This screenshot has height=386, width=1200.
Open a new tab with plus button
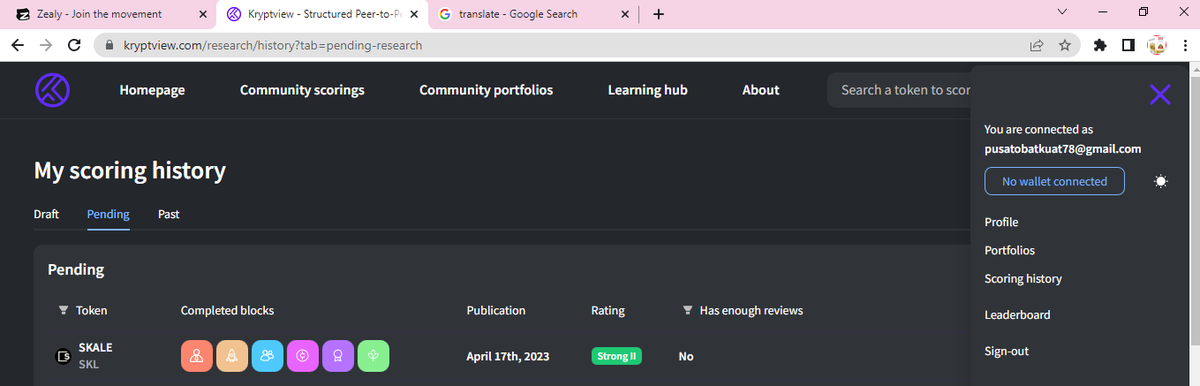coord(658,15)
